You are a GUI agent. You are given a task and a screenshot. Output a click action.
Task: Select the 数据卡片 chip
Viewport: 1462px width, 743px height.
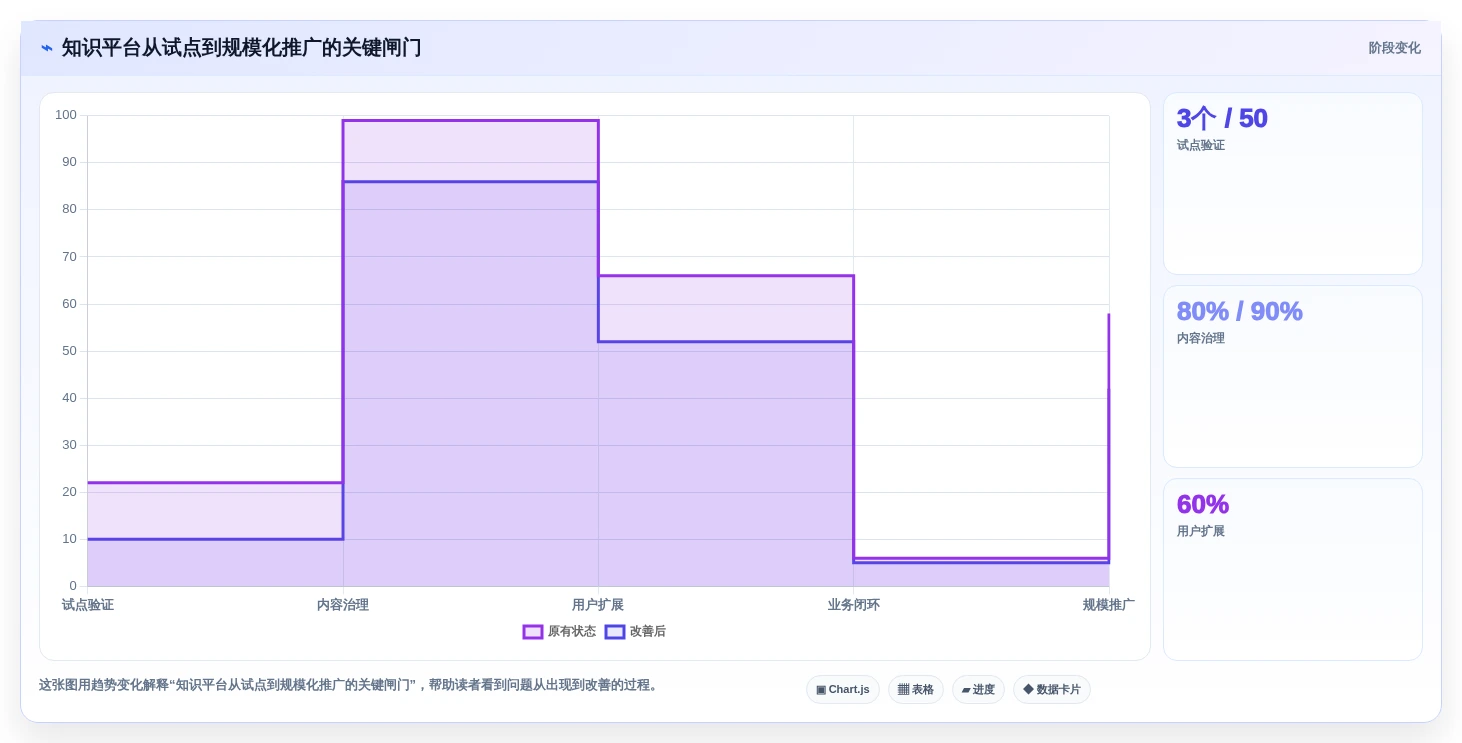1052,689
